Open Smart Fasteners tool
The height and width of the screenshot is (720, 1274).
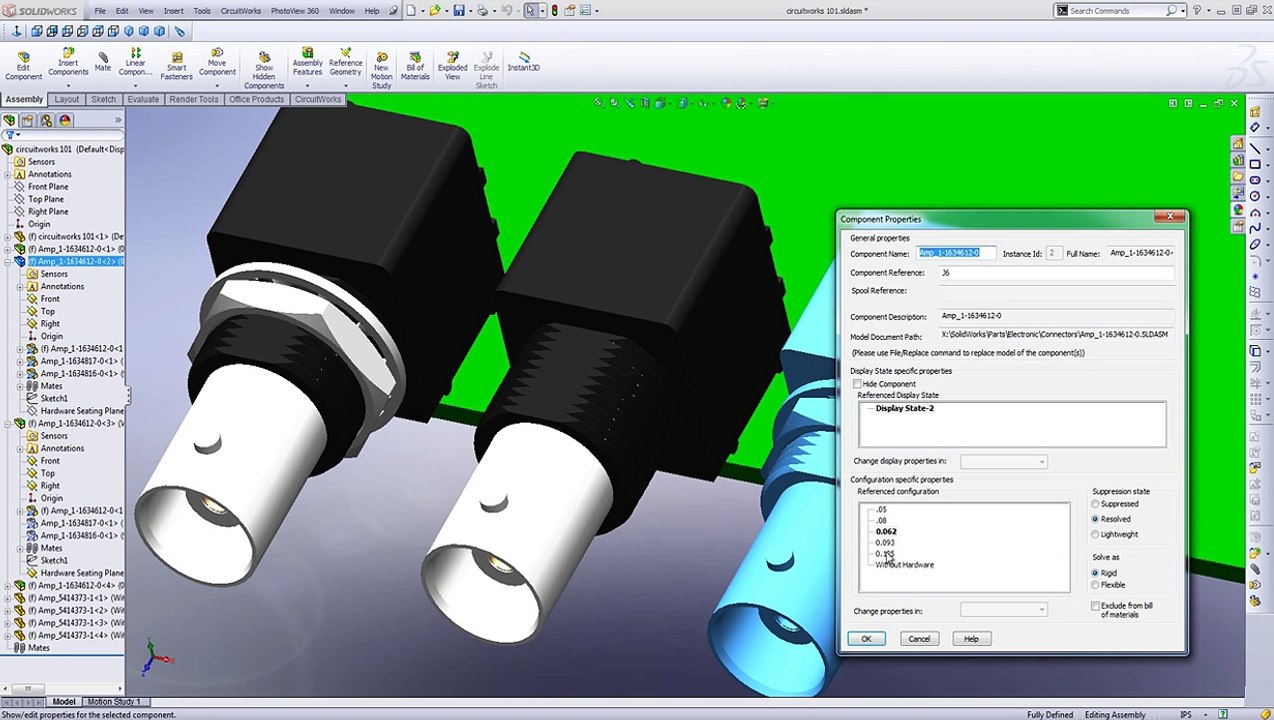(x=176, y=66)
